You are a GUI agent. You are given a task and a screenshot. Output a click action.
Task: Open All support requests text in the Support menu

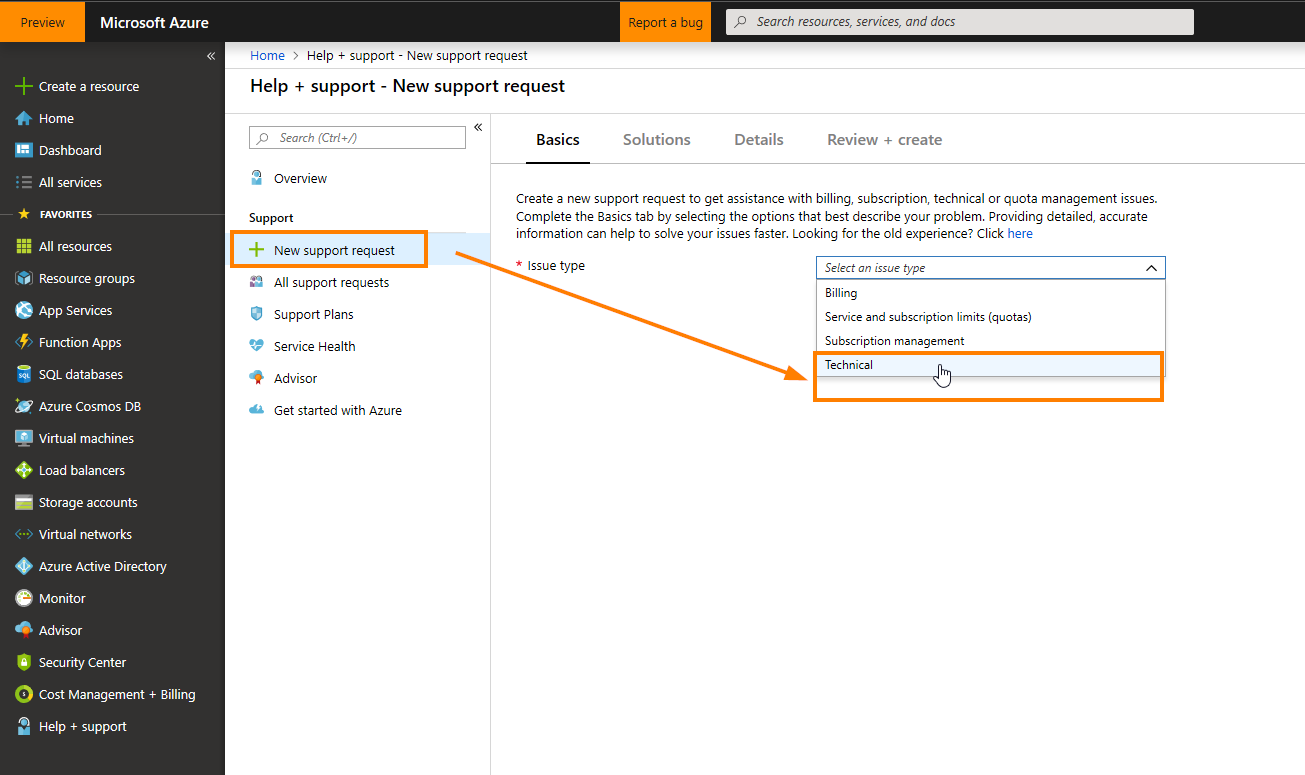point(332,283)
